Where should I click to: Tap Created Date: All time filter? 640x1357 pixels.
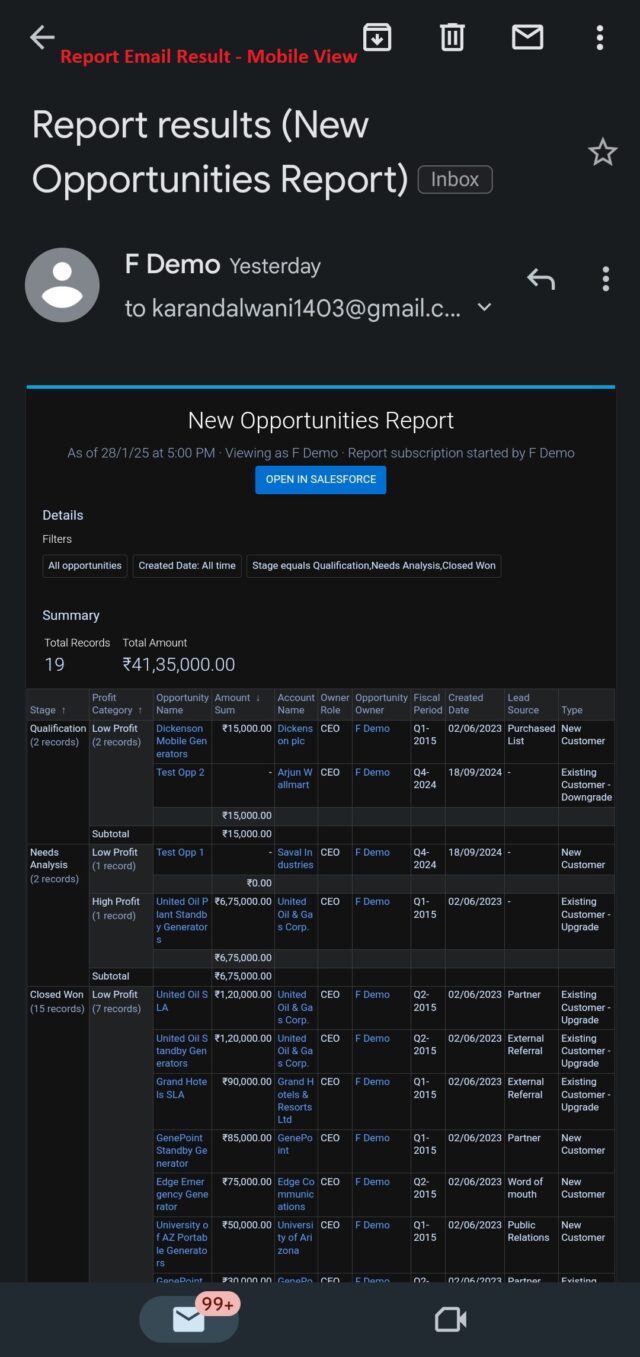point(187,565)
